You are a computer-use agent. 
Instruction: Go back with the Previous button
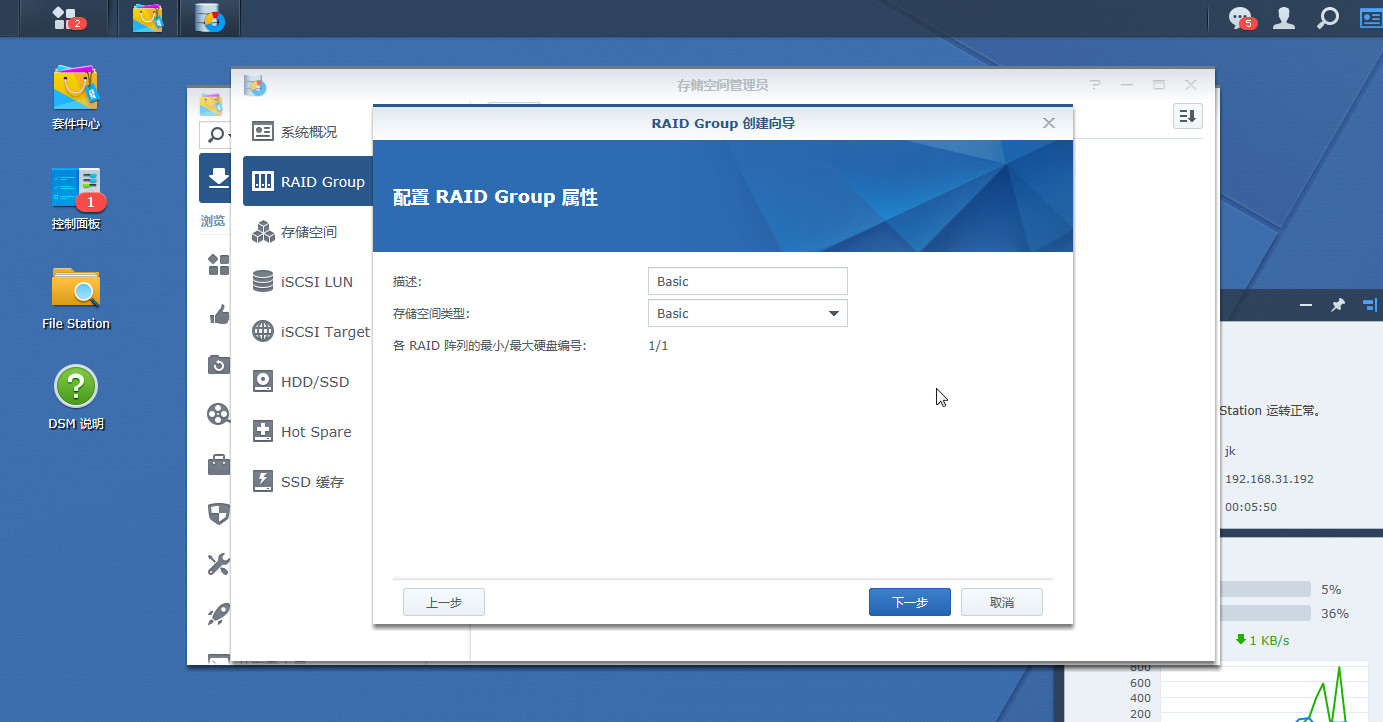[443, 602]
